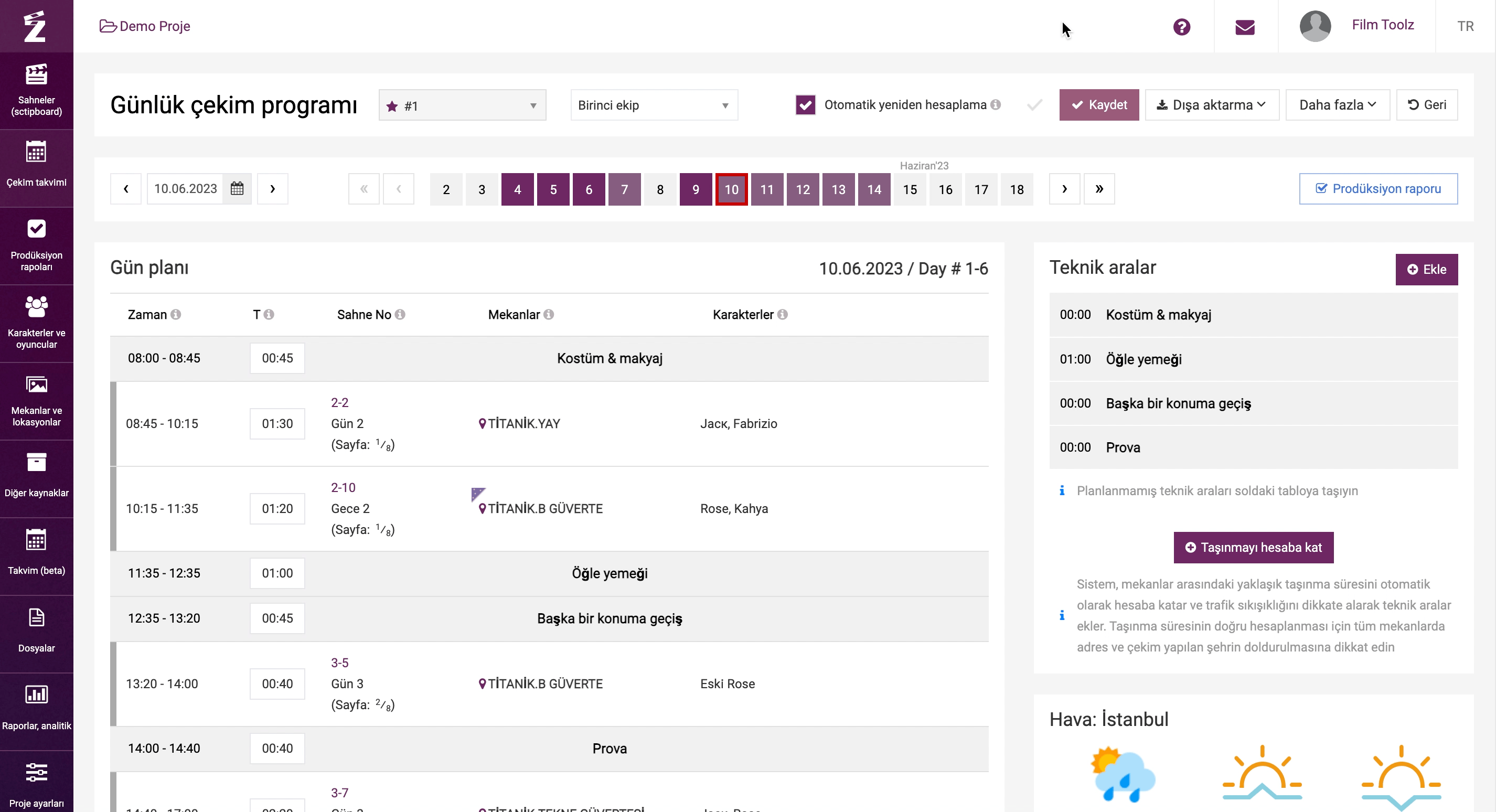
Task: Click Taşınmayı hesaba kat button
Action: click(x=1253, y=547)
